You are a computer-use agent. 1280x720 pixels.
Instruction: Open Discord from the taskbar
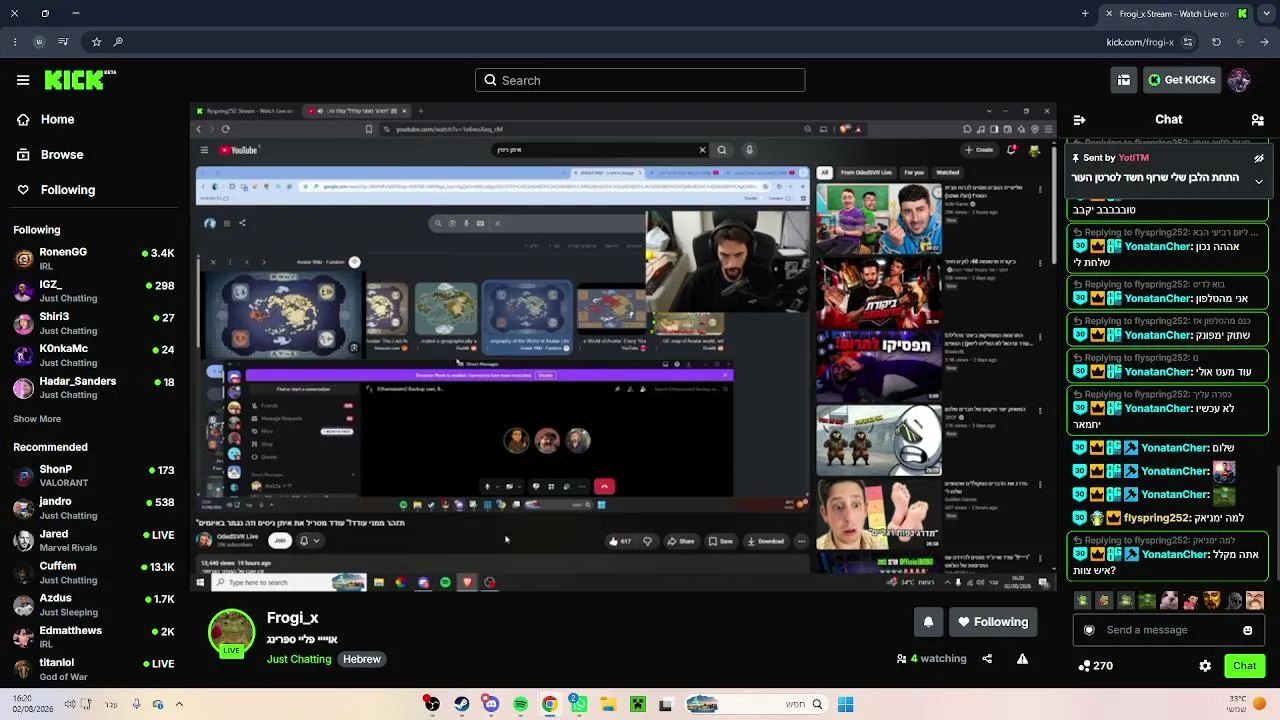490,704
